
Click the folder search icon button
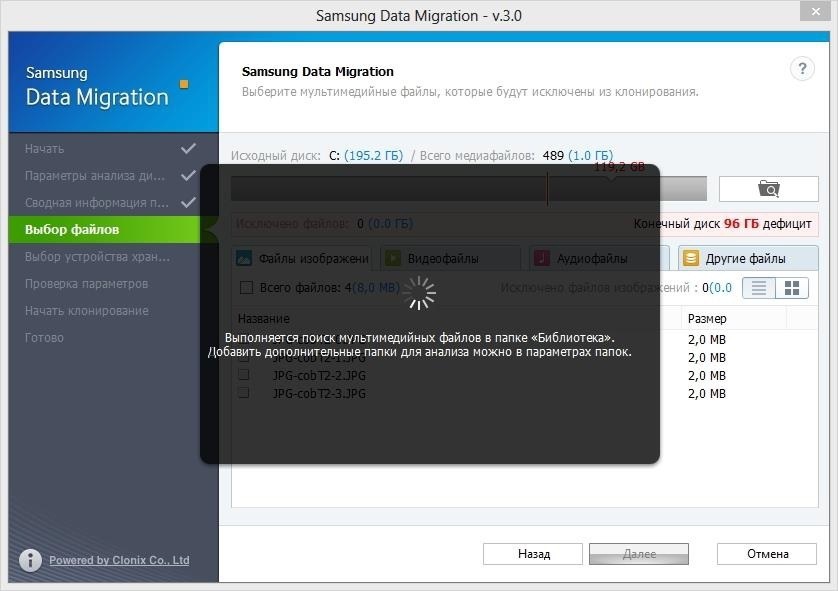(x=769, y=189)
